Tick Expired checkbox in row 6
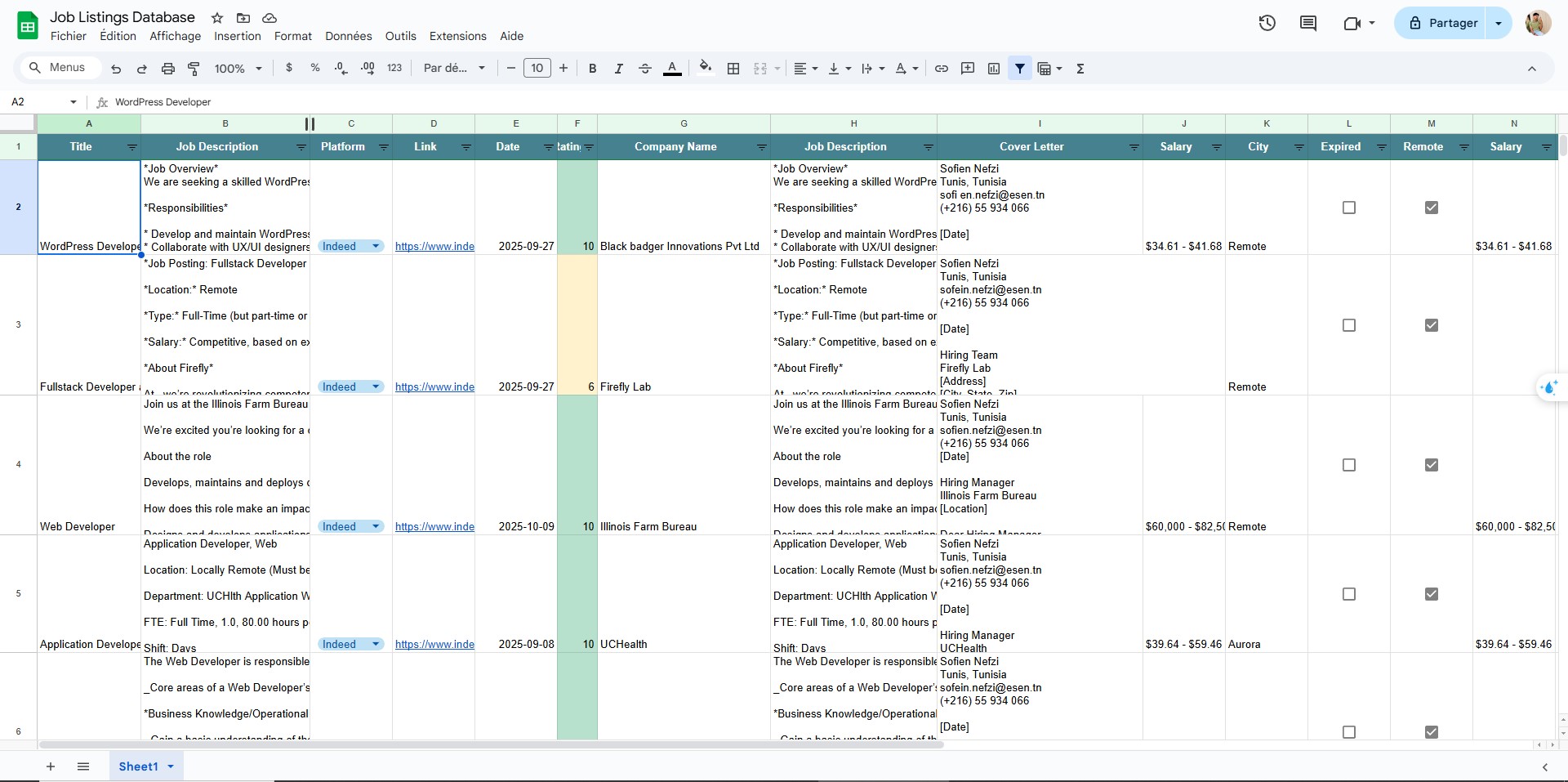 coord(1349,732)
